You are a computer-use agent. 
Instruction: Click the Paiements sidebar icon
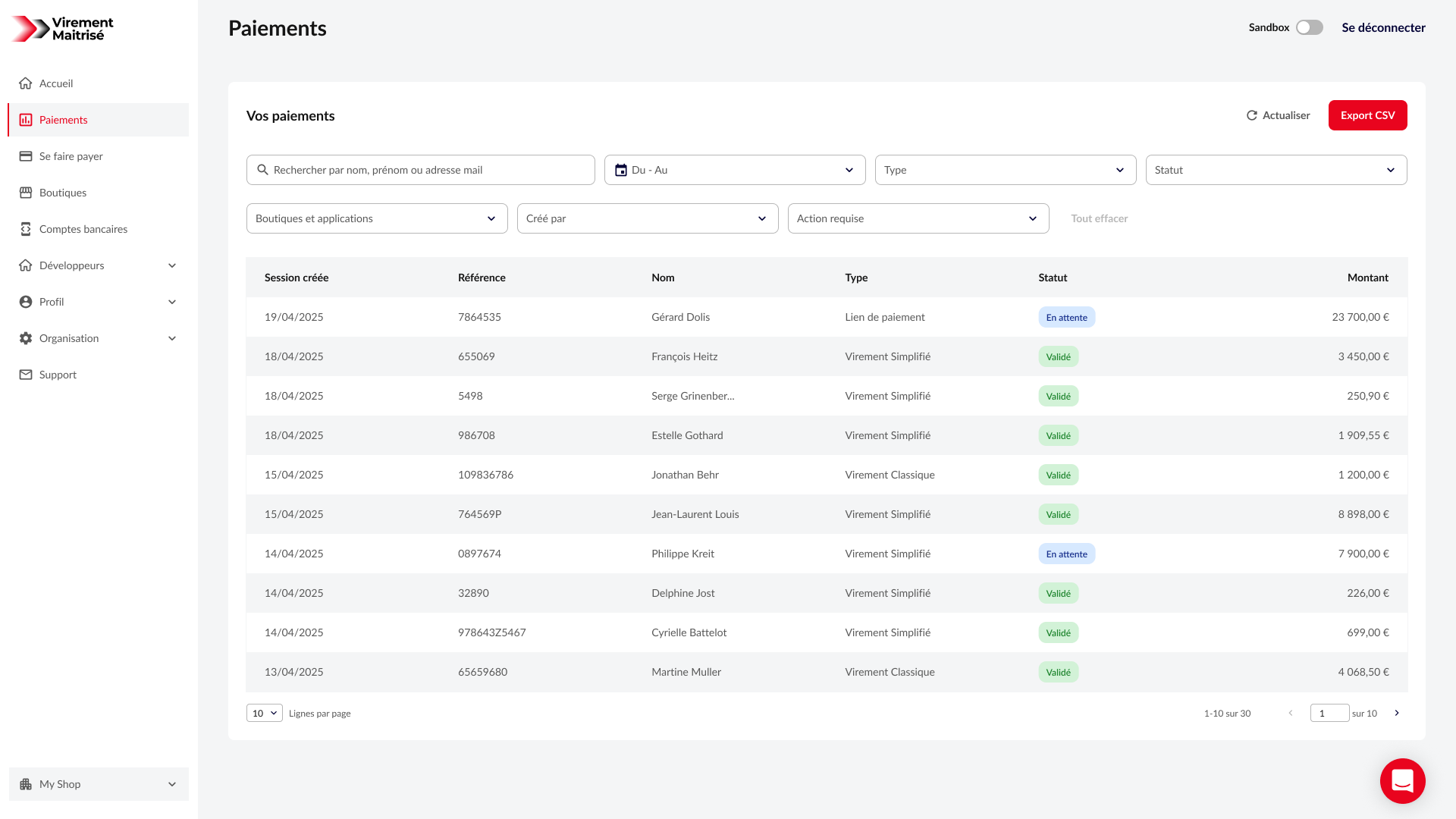coord(26,120)
